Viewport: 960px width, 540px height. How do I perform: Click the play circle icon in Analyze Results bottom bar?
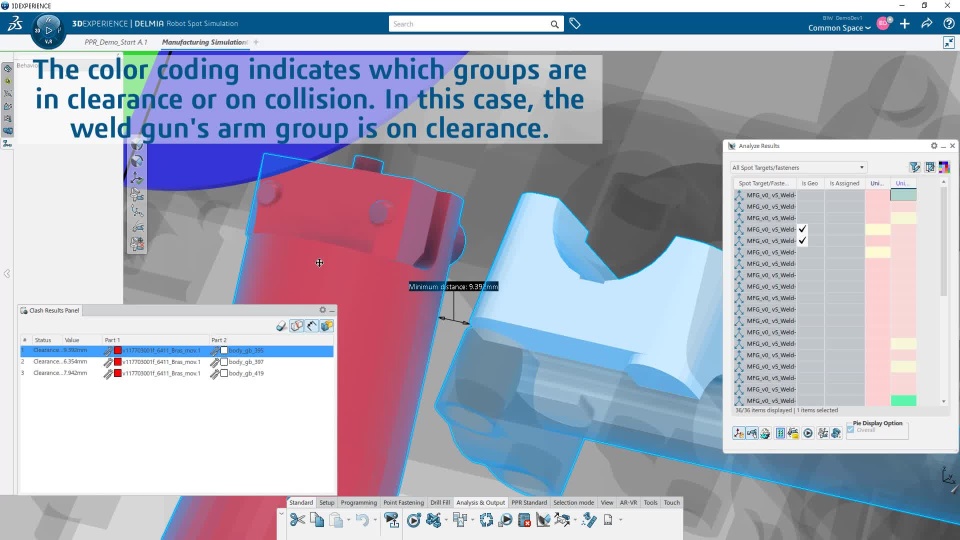(x=808, y=433)
